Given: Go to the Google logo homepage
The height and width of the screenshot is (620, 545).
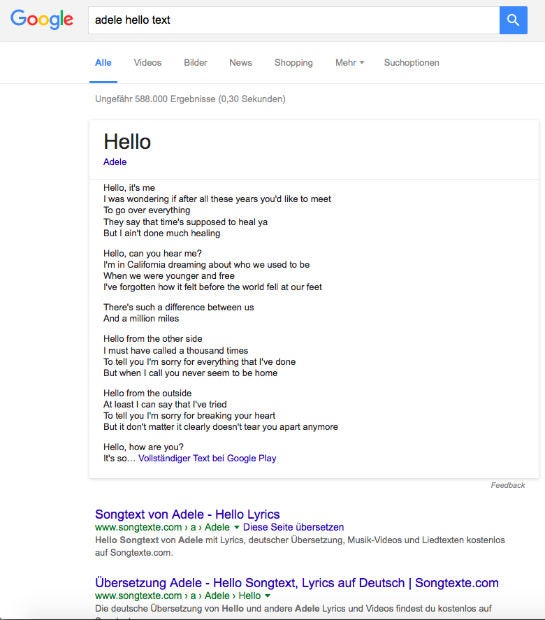Looking at the screenshot, I should (42, 19).
